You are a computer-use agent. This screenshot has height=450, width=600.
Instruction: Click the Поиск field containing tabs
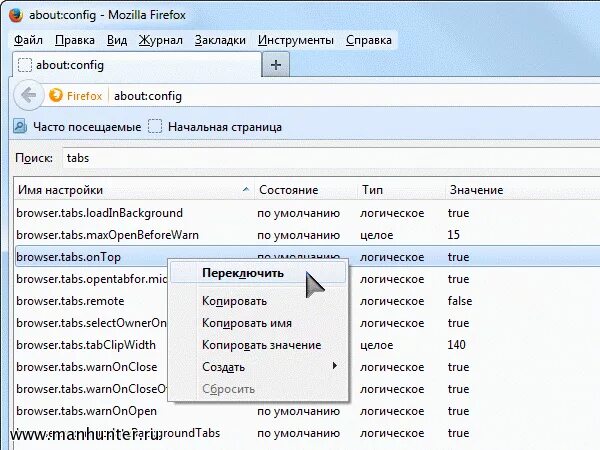tap(331, 158)
